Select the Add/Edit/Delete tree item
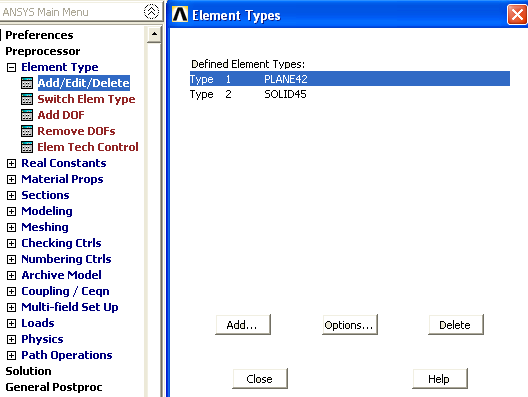This screenshot has height=397, width=528. point(84,83)
